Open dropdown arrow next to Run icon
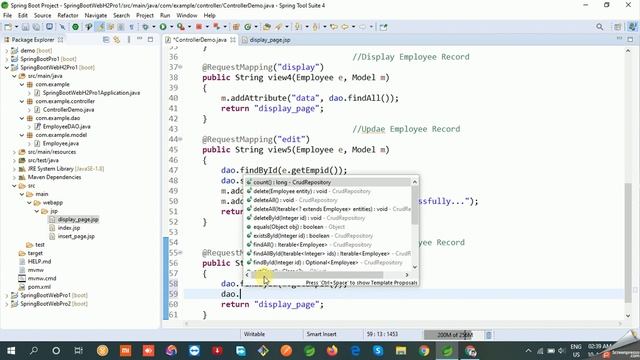Image resolution: width=640 pixels, height=360 pixels. pos(171,27)
